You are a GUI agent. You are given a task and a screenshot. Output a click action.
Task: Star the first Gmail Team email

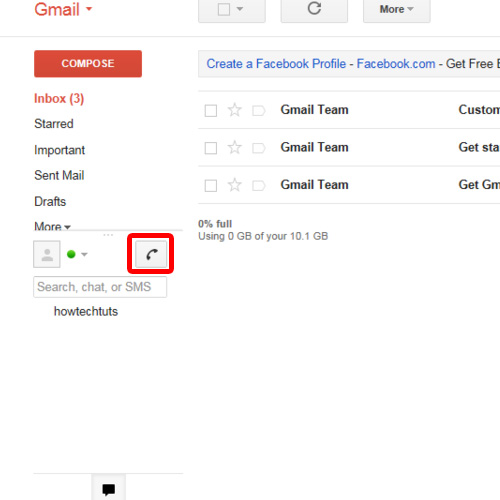coord(235,110)
